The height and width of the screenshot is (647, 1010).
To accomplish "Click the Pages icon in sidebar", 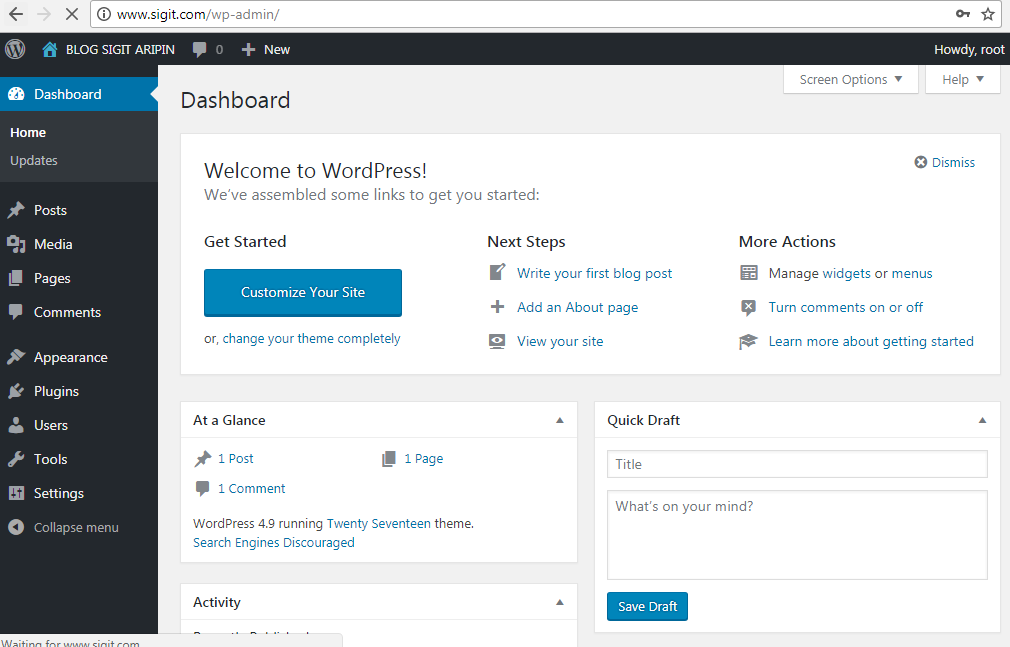I will point(16,278).
